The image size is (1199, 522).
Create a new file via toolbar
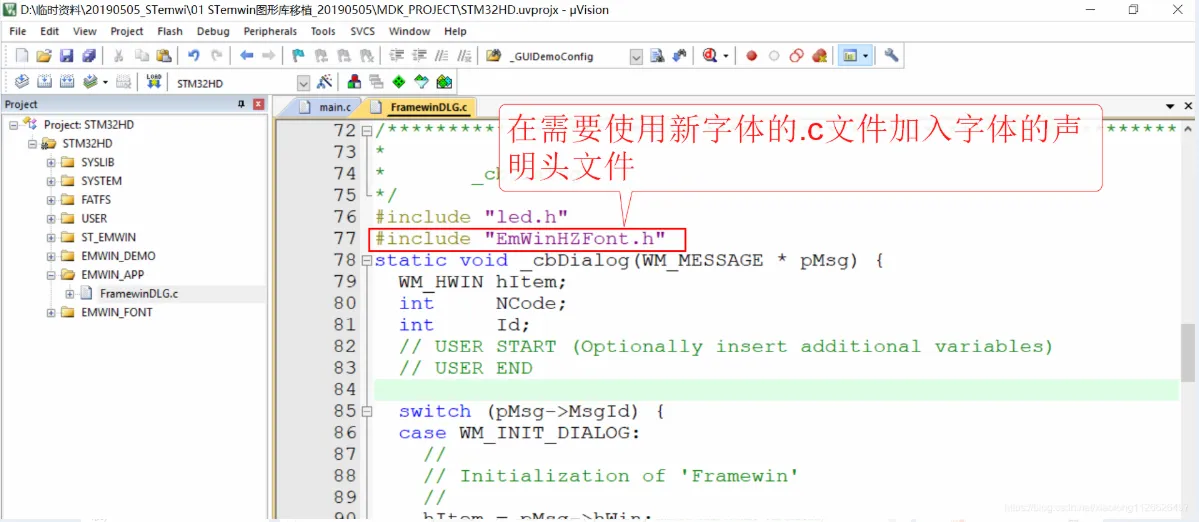tap(22, 56)
